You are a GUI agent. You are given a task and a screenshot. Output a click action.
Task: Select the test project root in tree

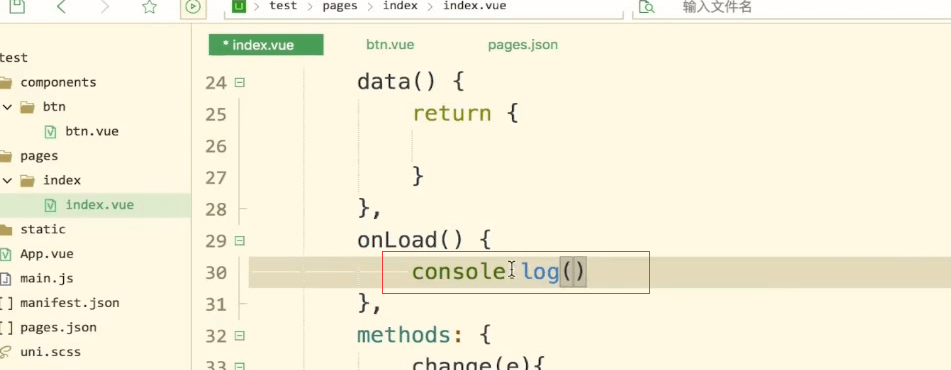click(14, 58)
